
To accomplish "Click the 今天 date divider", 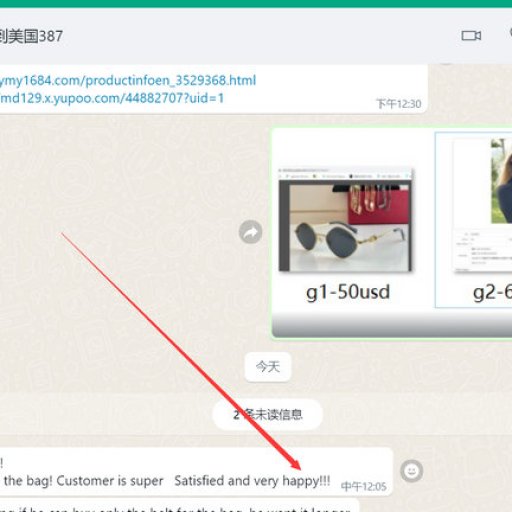I will [x=268, y=367].
